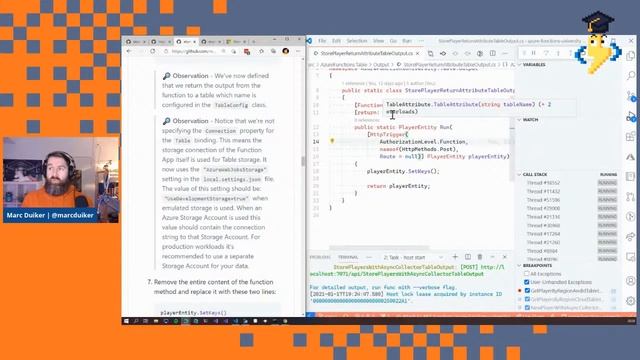Open the browser profile avatar
640x360 pixels.
click(x=286, y=51)
